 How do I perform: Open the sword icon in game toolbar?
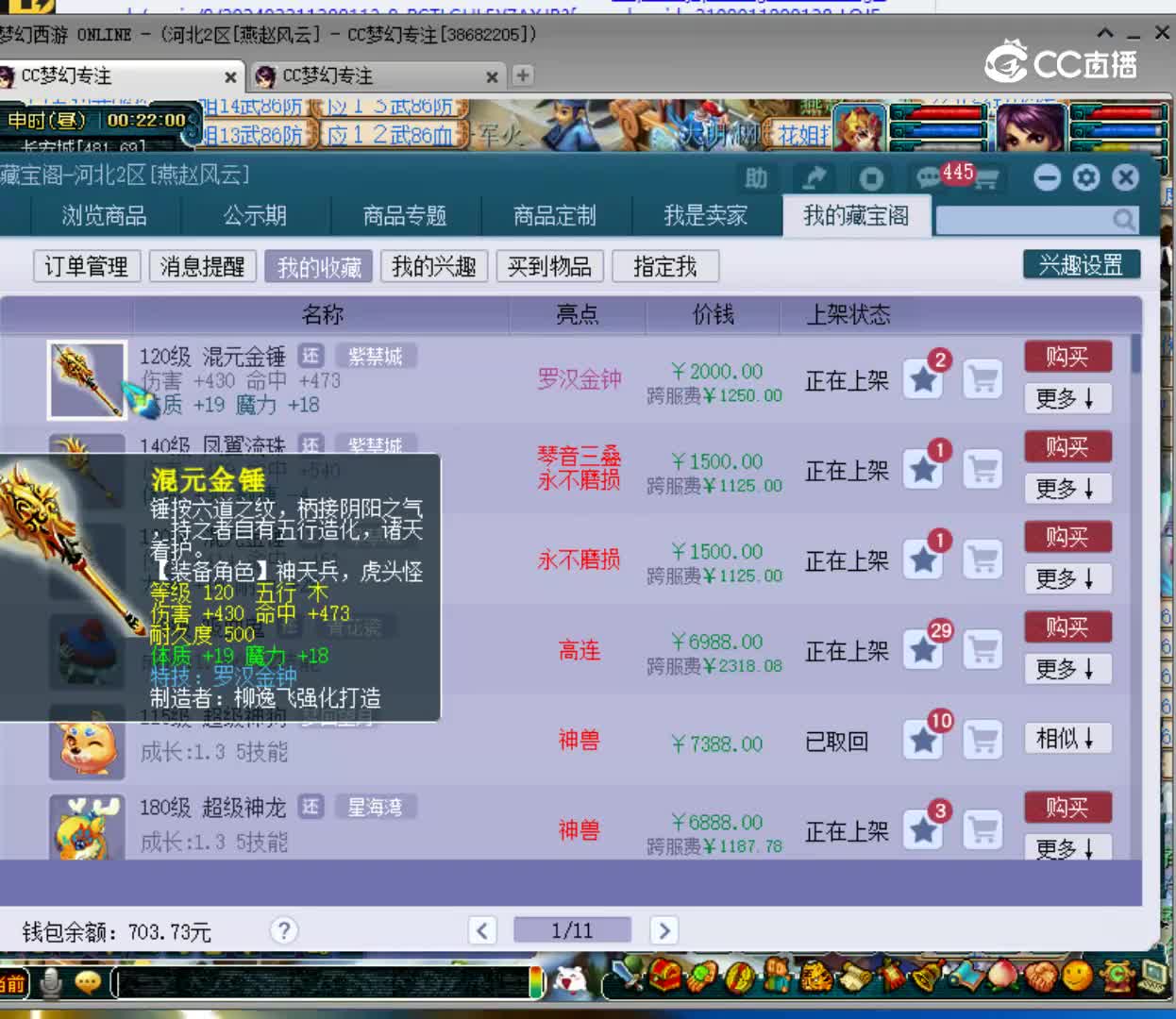point(629,975)
